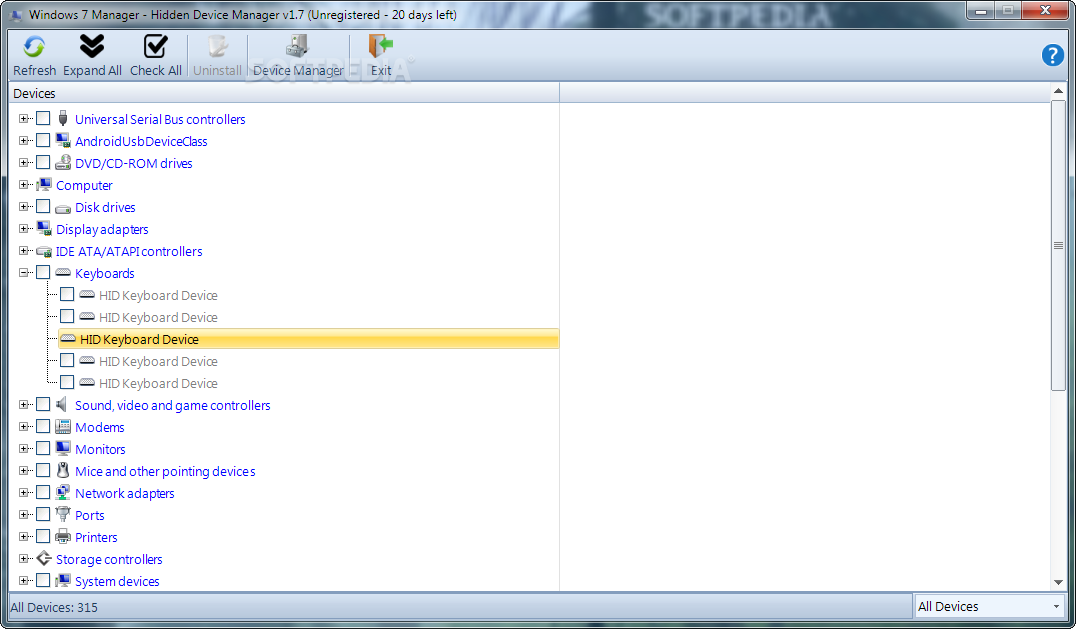The width and height of the screenshot is (1076, 629).
Task: Expand the Display adapters node
Action: [x=23, y=228]
